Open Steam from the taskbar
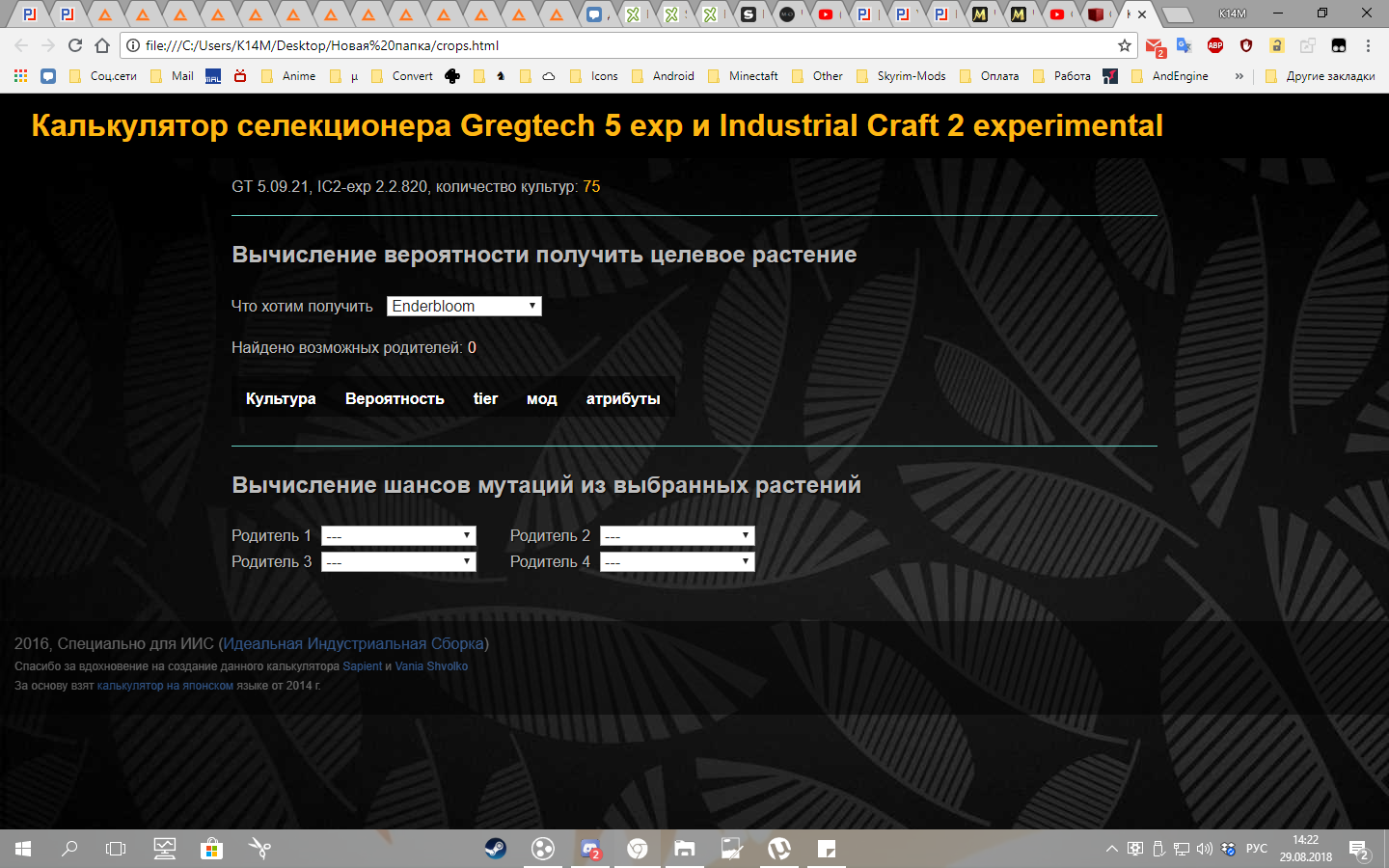Screen dimensions: 1389x868 (496, 849)
